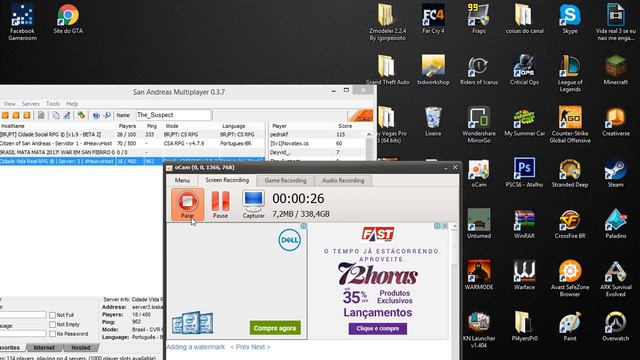
Task: Open the Paint desktop icon
Action: pos(570,327)
